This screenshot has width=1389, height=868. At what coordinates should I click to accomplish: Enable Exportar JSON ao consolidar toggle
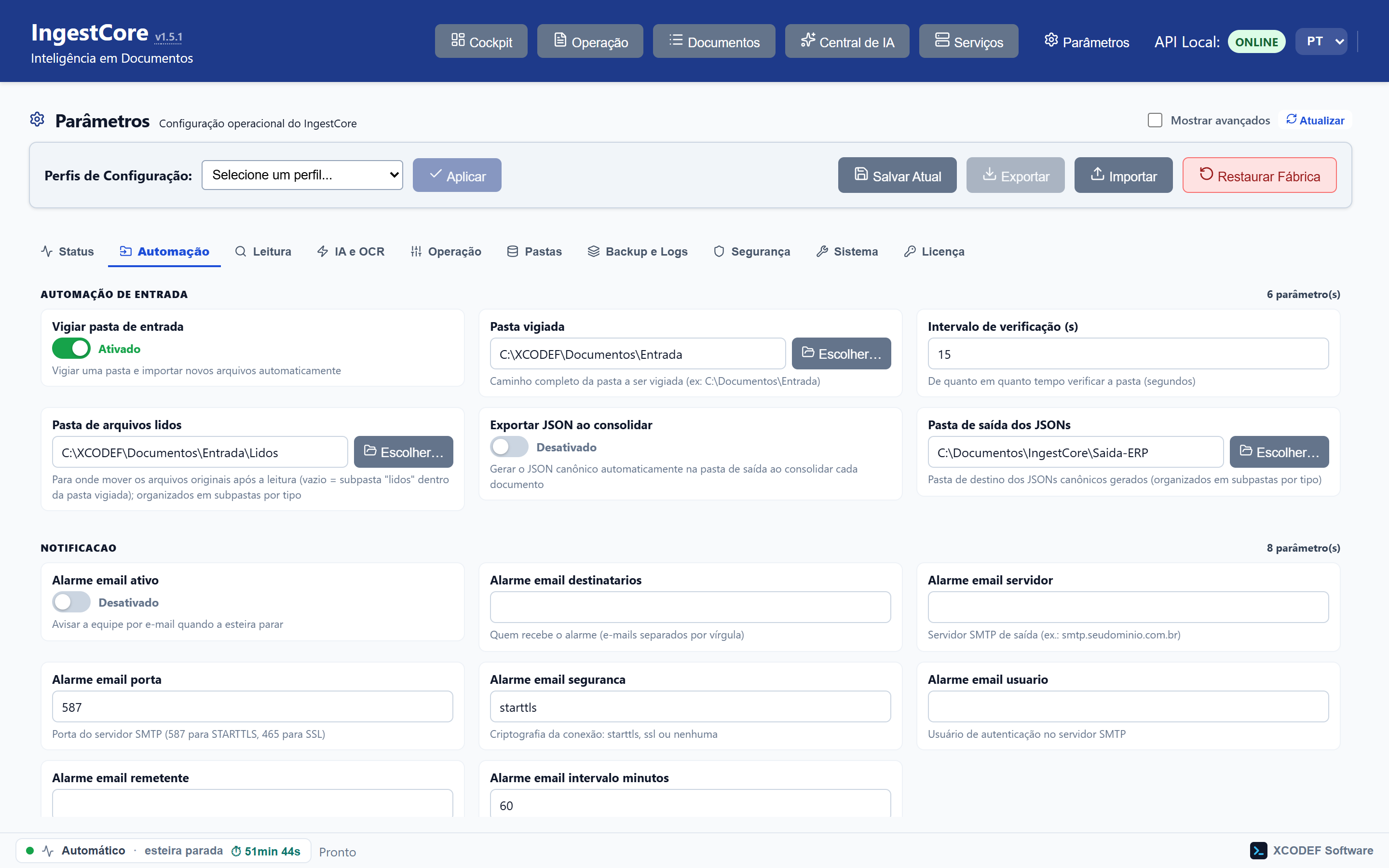point(509,447)
